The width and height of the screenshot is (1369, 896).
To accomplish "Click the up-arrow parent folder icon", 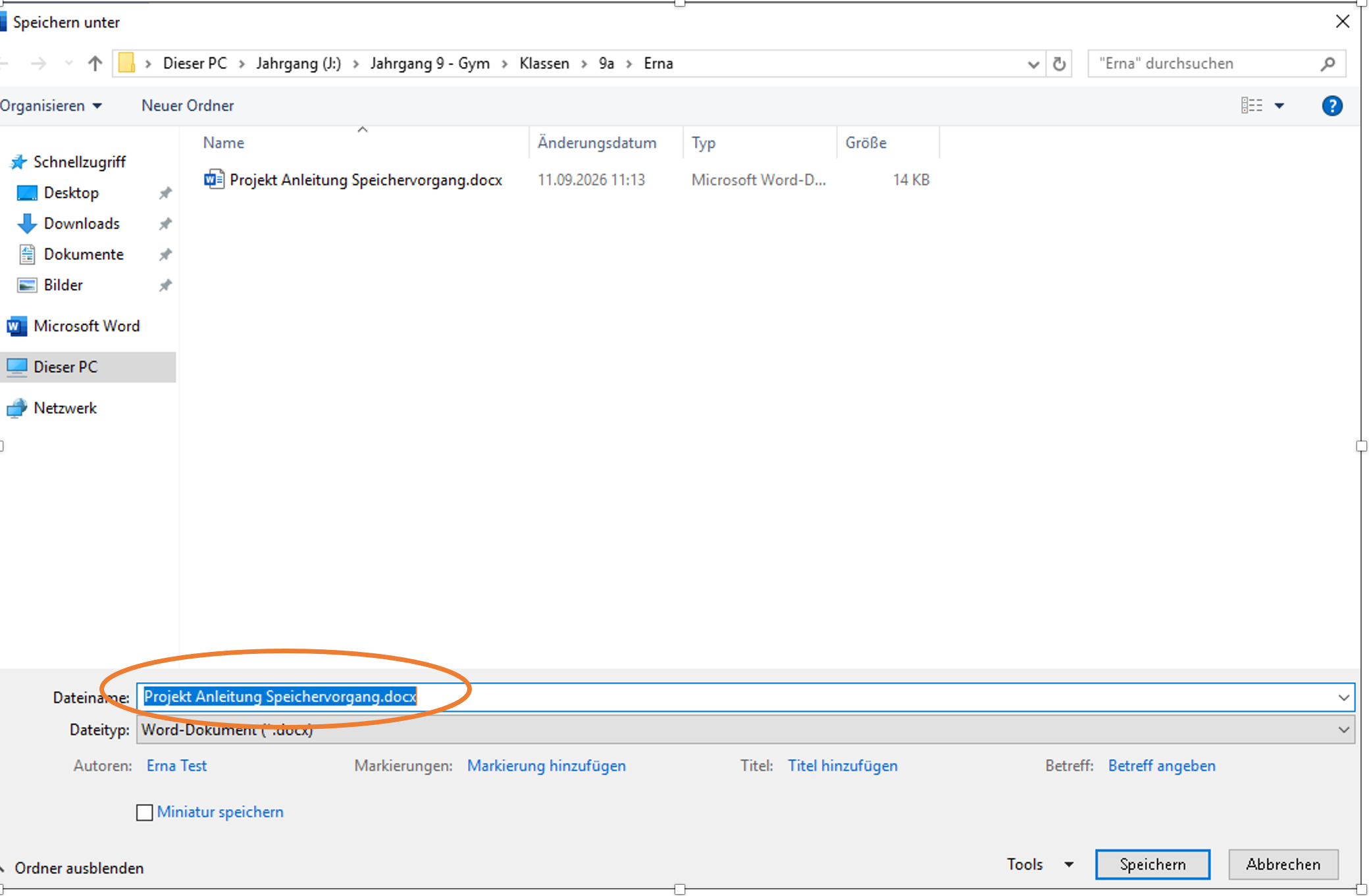I will tap(95, 64).
